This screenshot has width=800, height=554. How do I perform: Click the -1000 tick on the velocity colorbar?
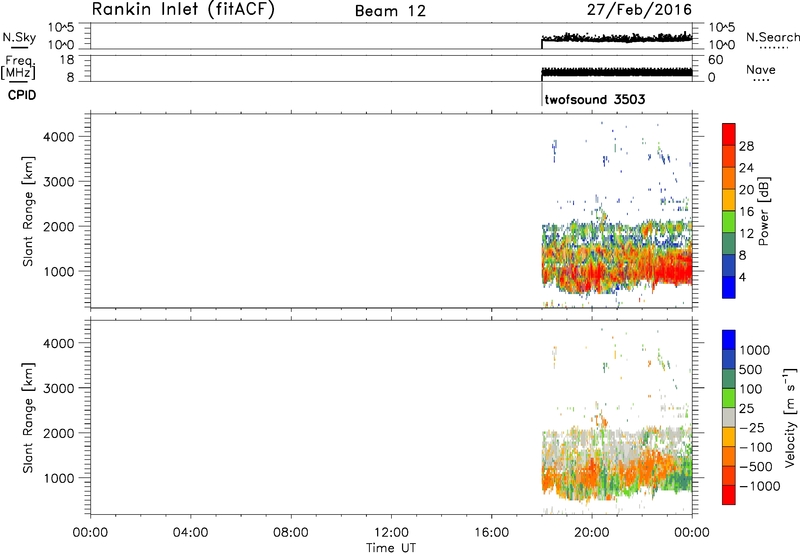(760, 486)
